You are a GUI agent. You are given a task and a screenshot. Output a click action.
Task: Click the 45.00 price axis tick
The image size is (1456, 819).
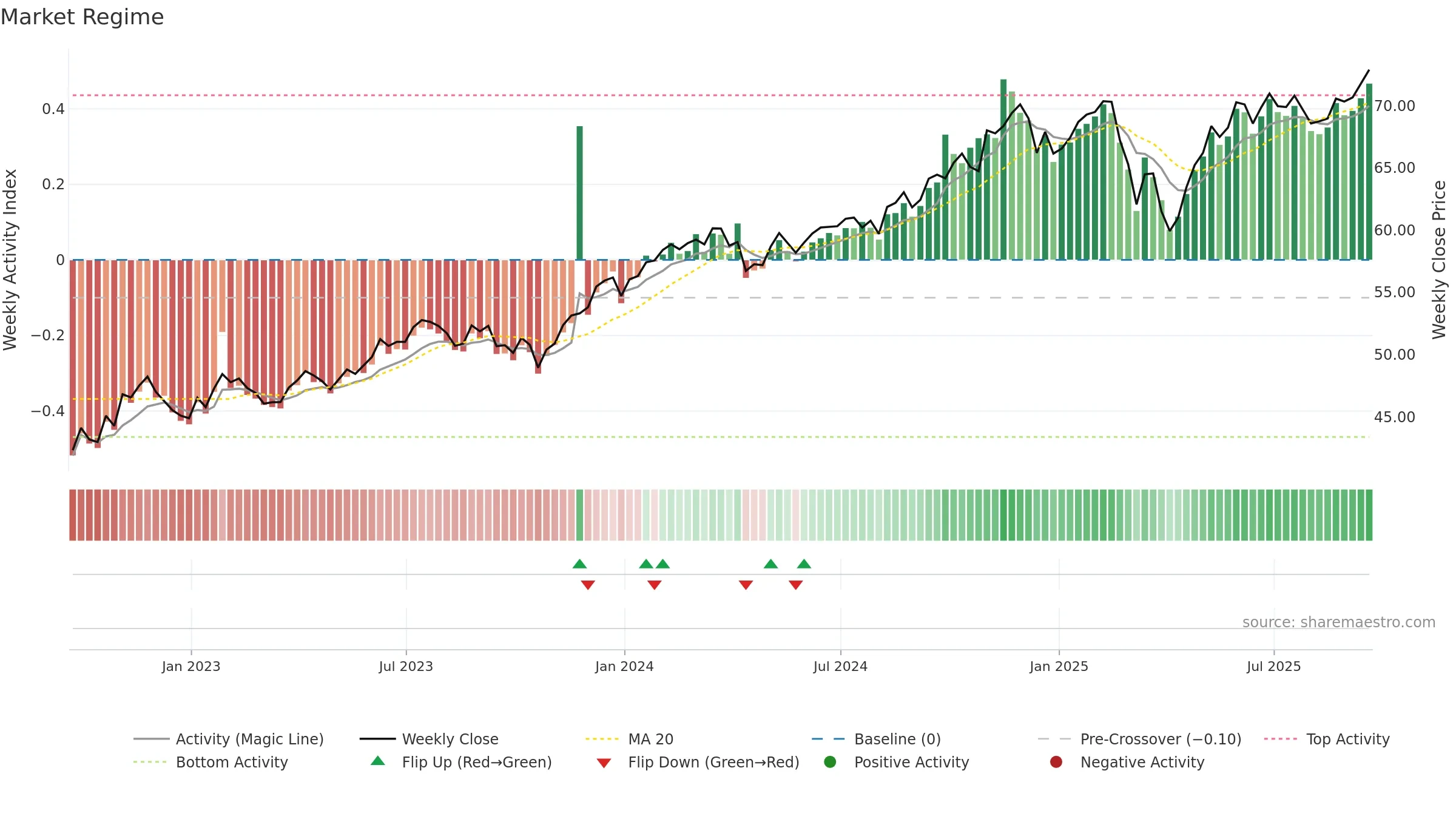pyautogui.click(x=1395, y=417)
